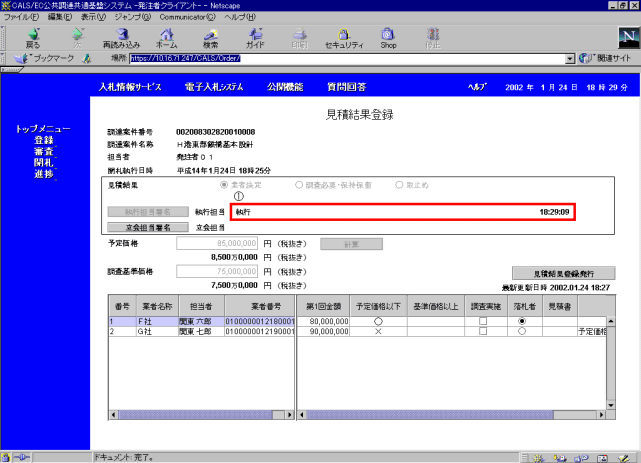Open the 表示(V) menu
This screenshot has height=463, width=641.
tap(93, 17)
